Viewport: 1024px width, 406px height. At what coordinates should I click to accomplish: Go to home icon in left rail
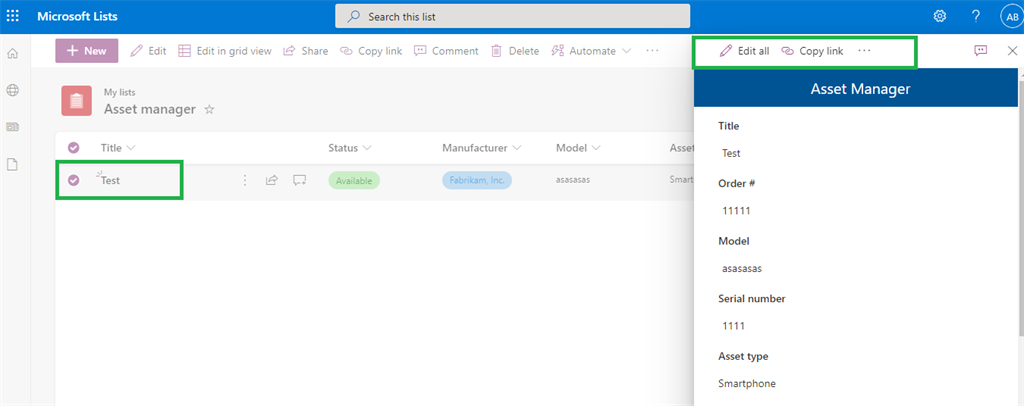12,54
